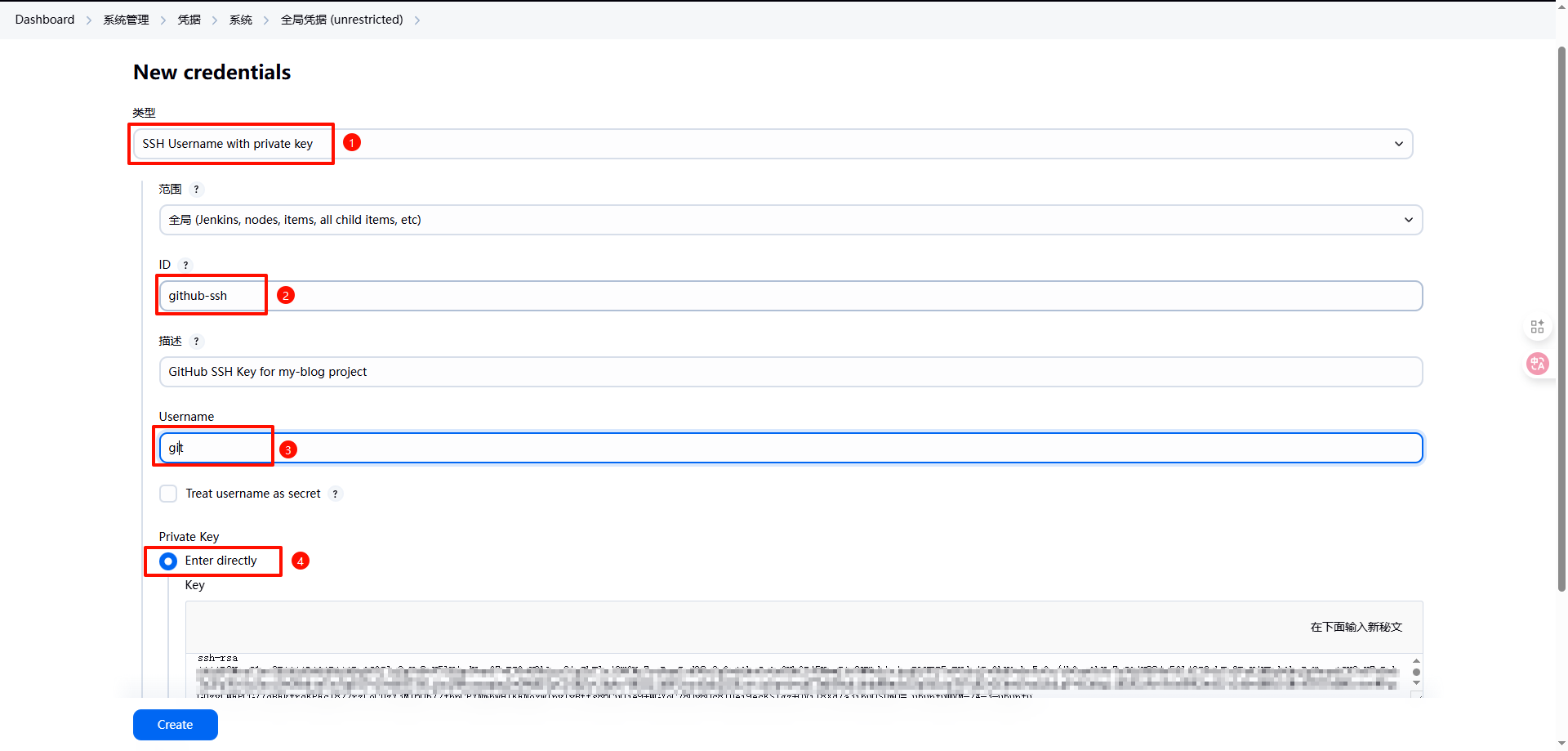Click the page vertical scrollbar

click(1561, 327)
